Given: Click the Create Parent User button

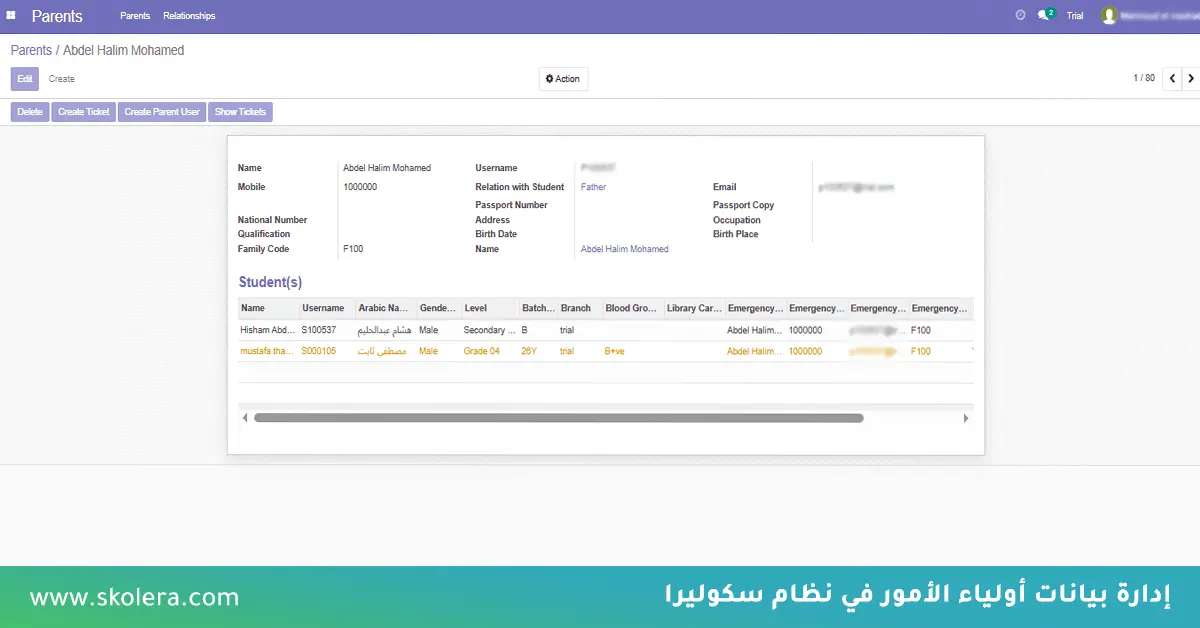Looking at the screenshot, I should (x=162, y=112).
